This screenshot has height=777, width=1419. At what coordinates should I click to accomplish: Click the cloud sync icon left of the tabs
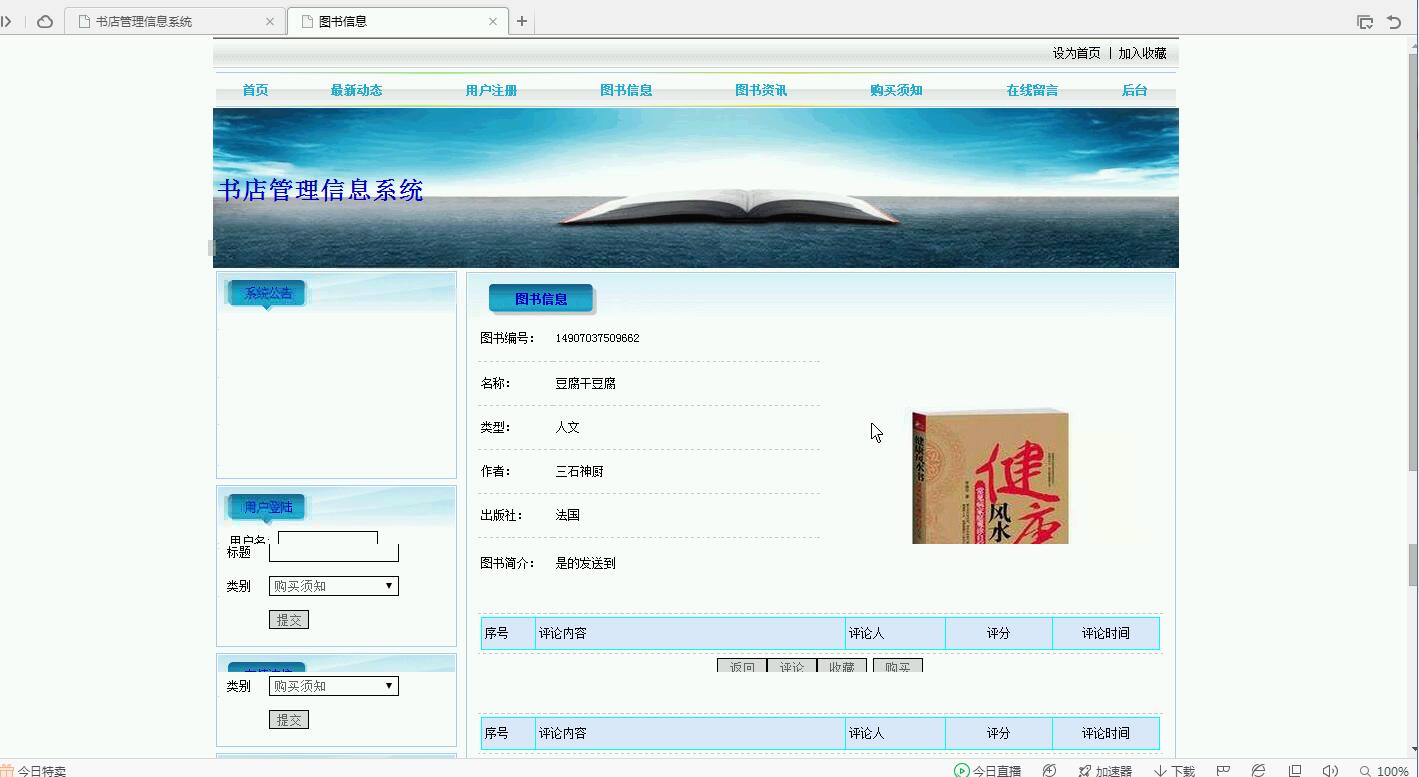[x=45, y=21]
